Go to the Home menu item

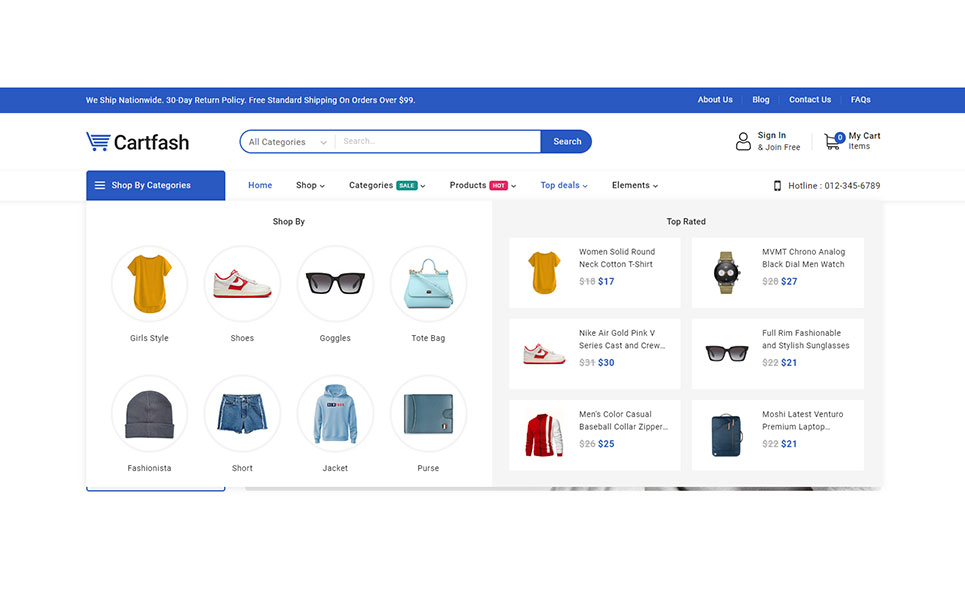260,185
